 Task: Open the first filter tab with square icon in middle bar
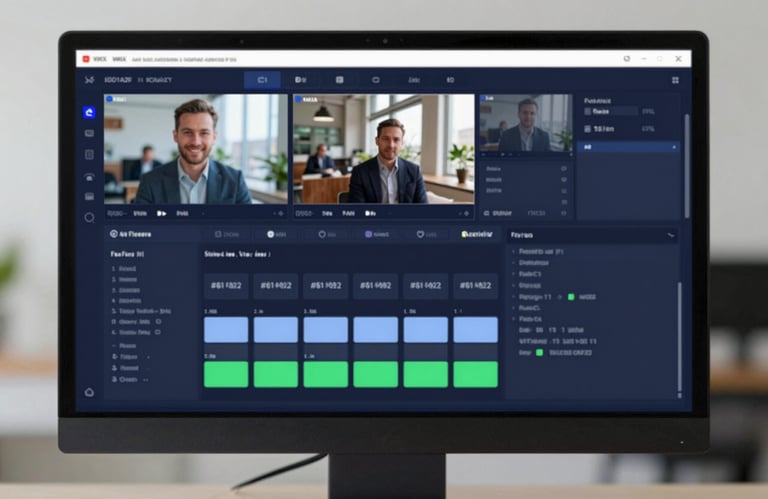coord(227,235)
